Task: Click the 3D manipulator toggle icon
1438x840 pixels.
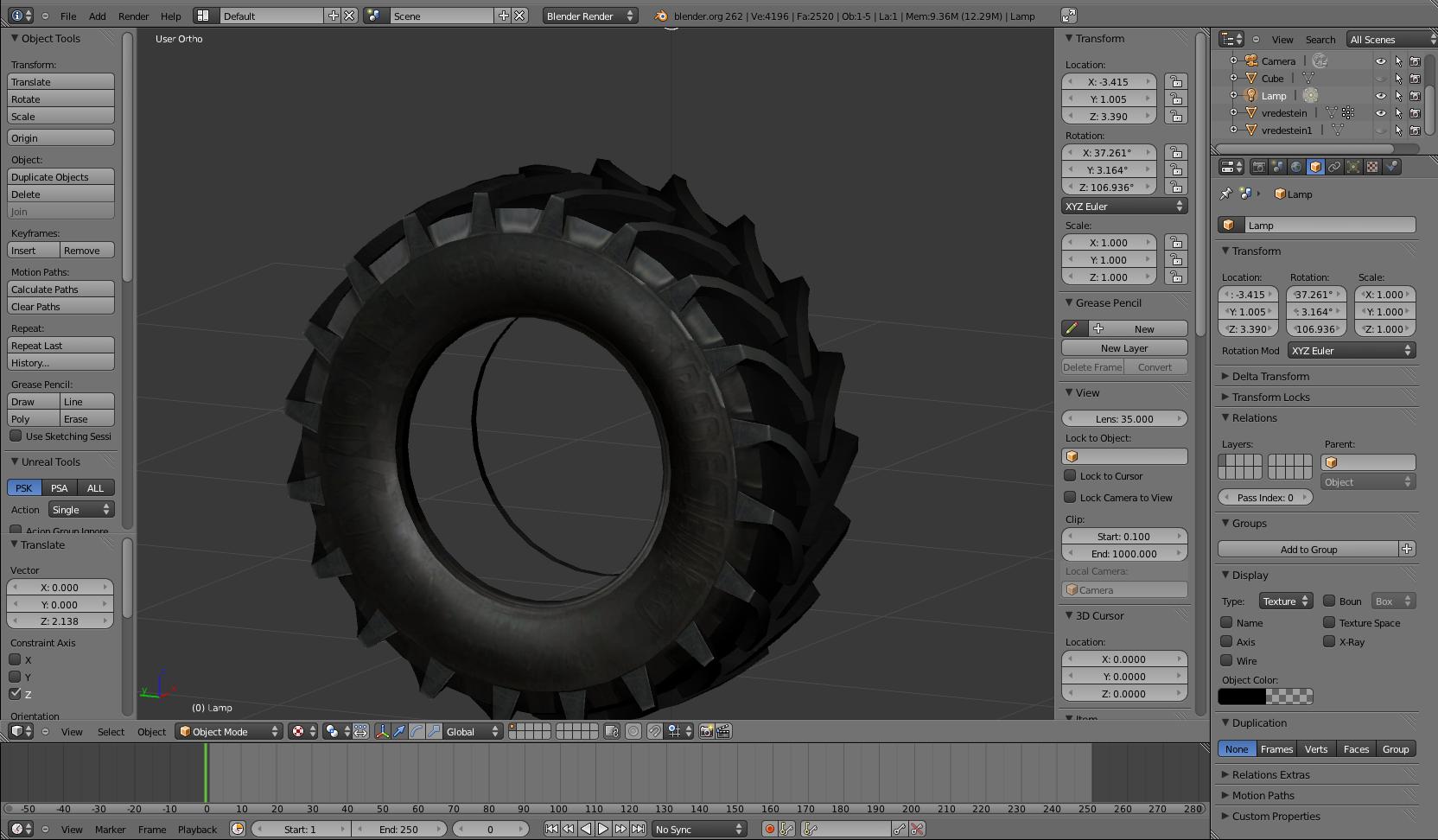Action: pos(382,731)
